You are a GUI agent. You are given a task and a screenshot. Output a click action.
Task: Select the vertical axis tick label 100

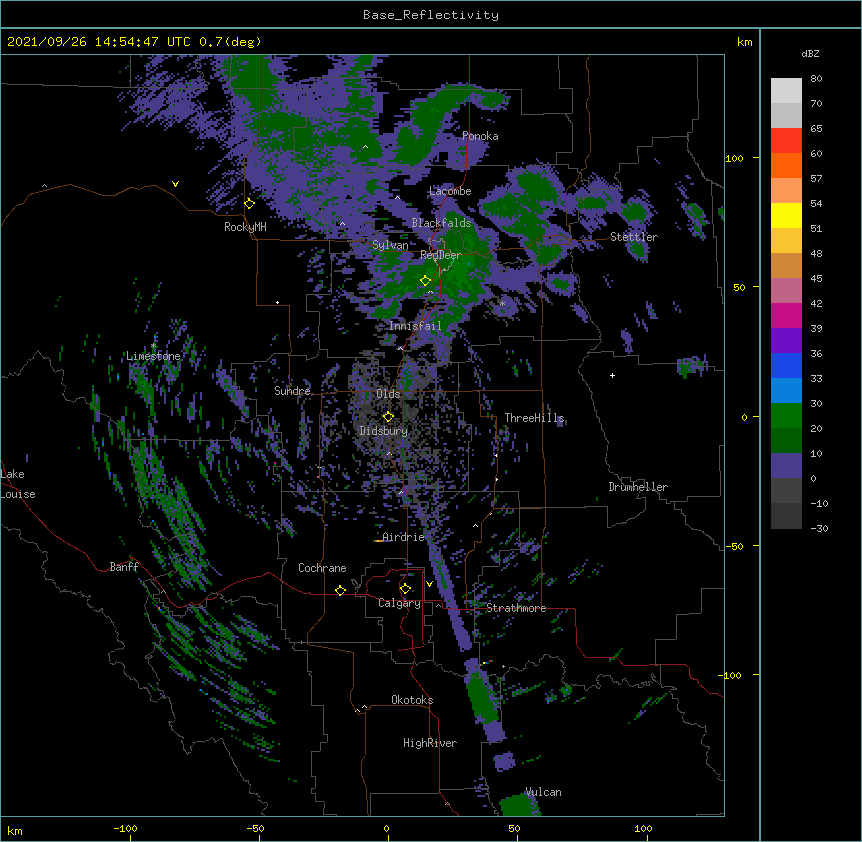pos(734,158)
